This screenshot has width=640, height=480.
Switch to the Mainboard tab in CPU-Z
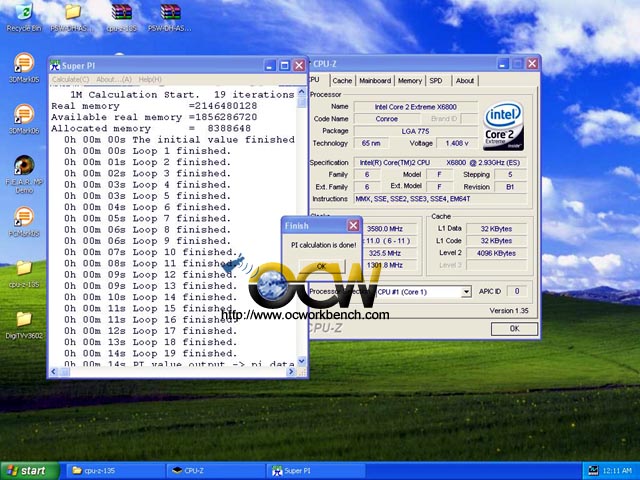click(x=375, y=80)
